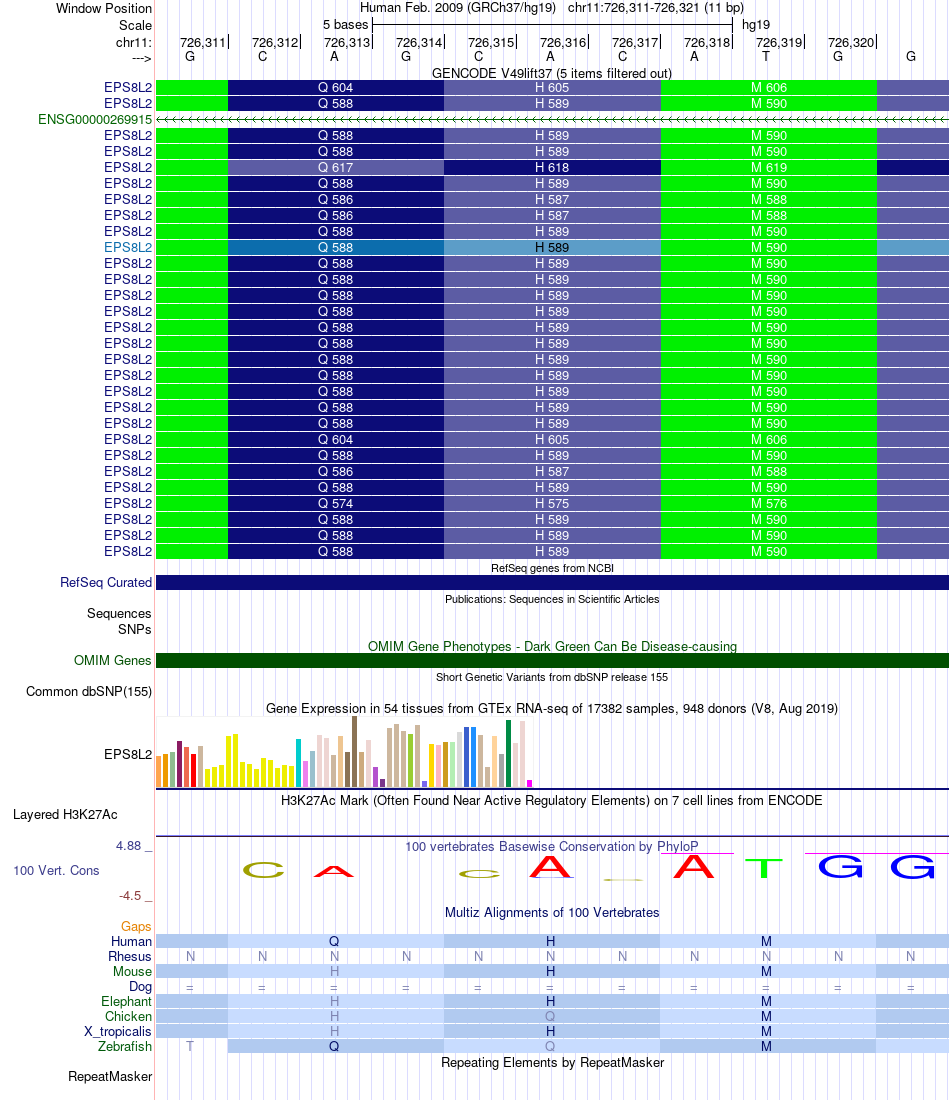Open OMIM Gene Phenotypes track title
Image resolution: width=950 pixels, height=1100 pixels.
tap(552, 646)
